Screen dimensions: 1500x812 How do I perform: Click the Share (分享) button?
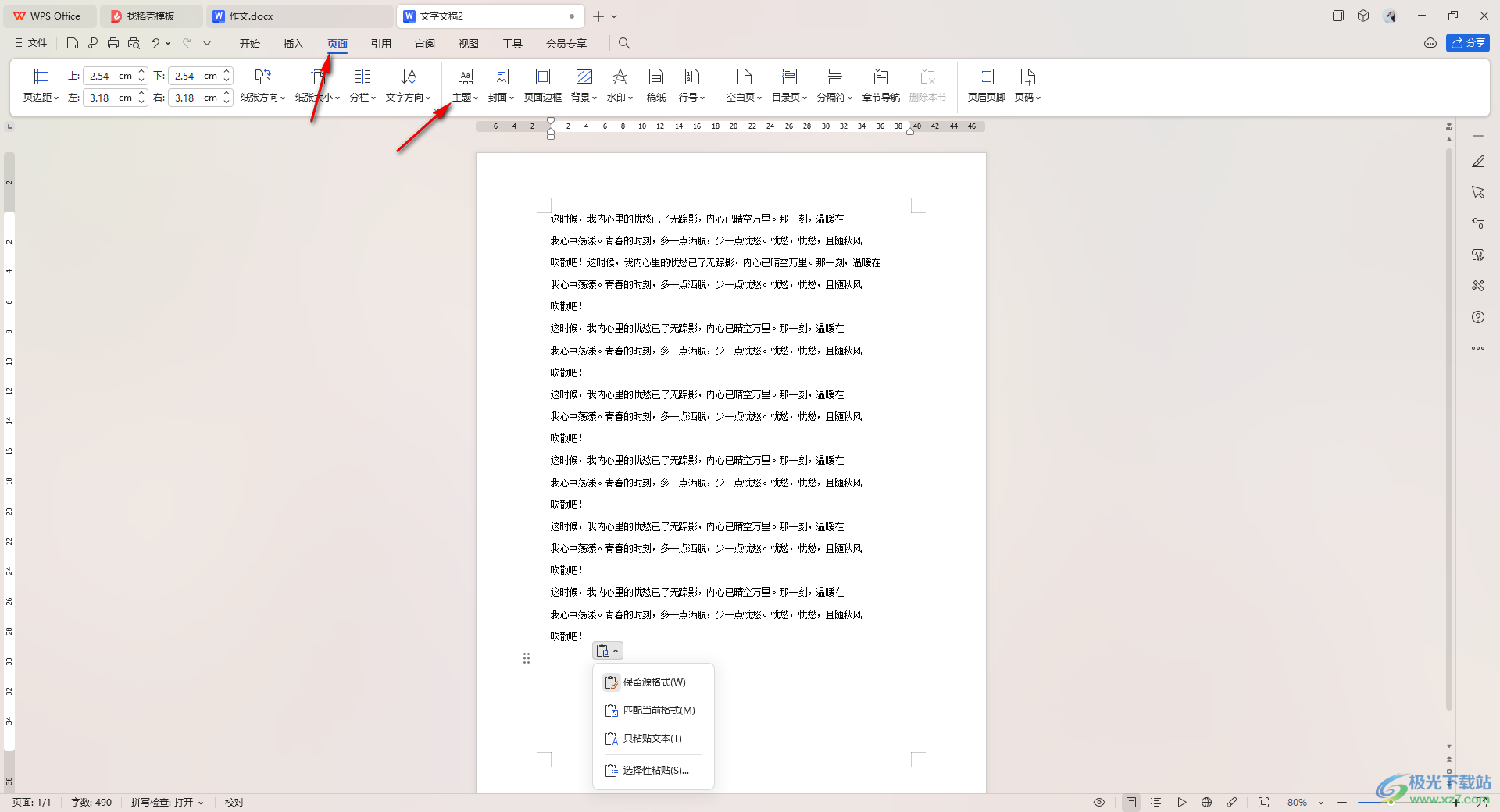(x=1468, y=43)
